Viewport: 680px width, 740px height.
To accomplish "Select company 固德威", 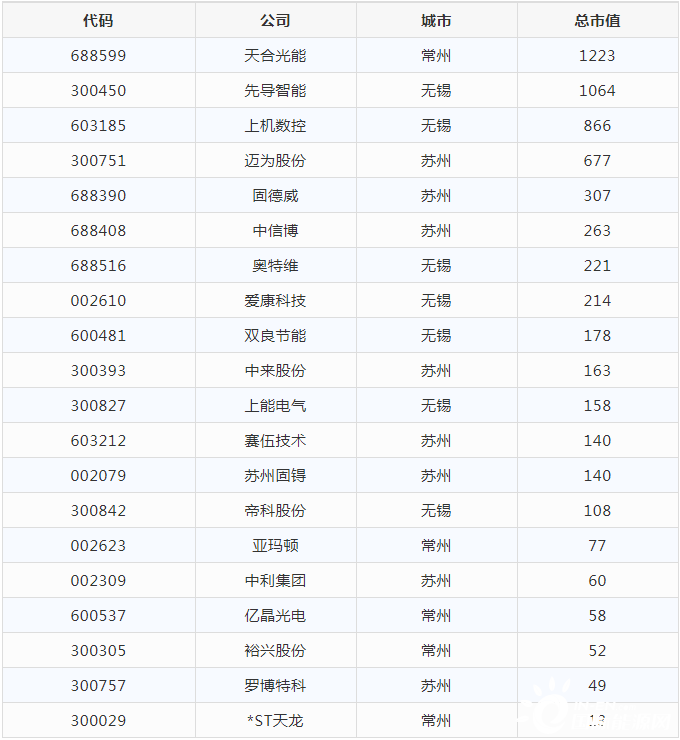I will [x=276, y=195].
